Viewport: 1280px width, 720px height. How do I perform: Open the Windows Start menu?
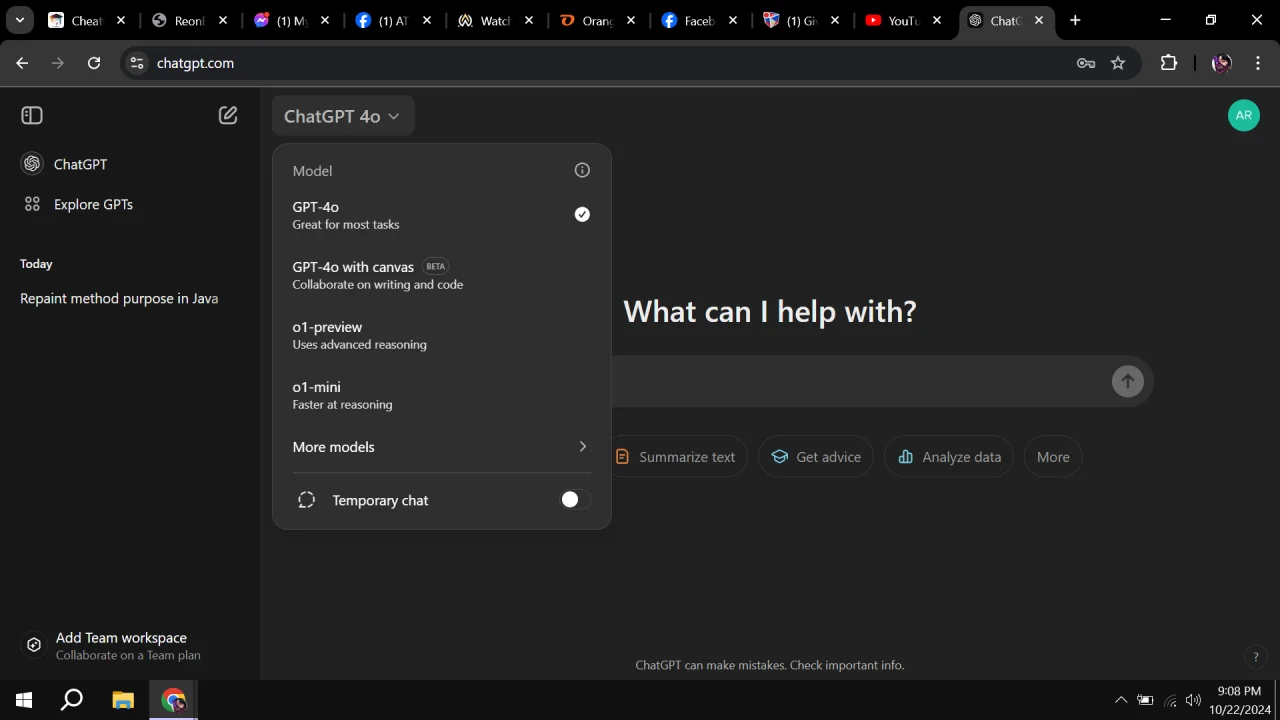[x=24, y=700]
